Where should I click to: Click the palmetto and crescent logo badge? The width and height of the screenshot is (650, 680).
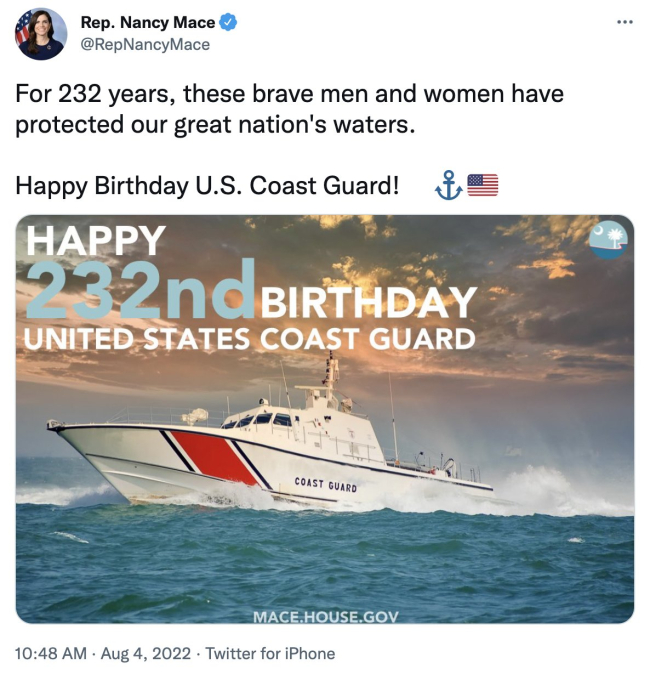click(x=608, y=240)
